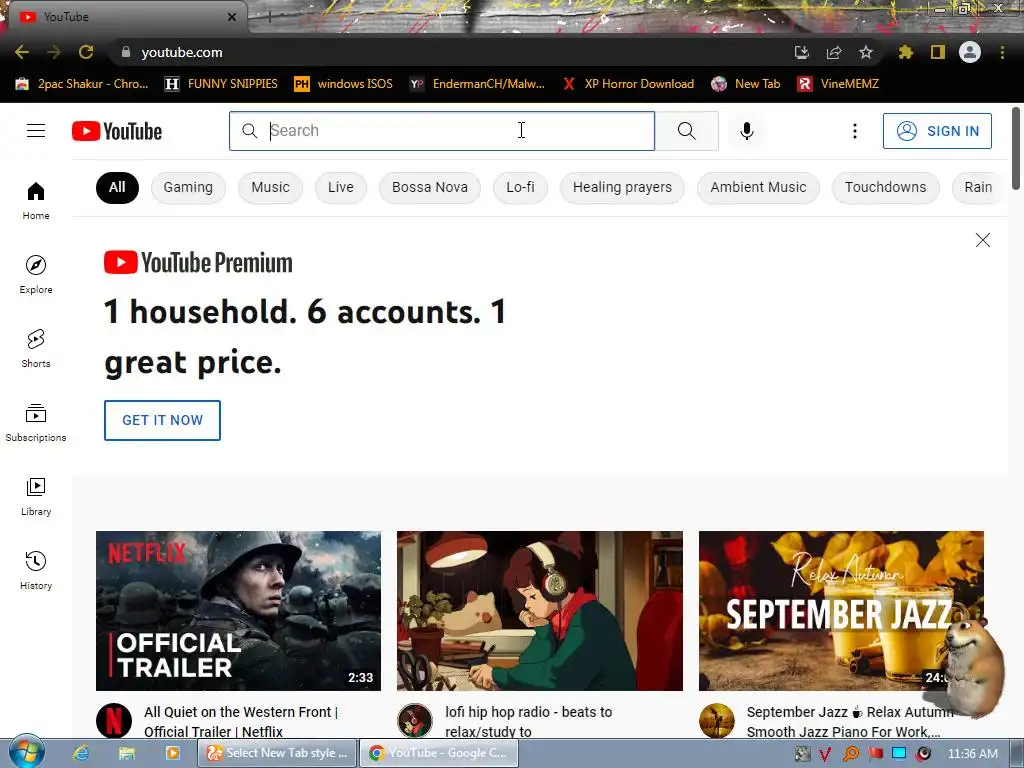1024x768 pixels.
Task: Start voice search with microphone icon
Action: coord(746,131)
